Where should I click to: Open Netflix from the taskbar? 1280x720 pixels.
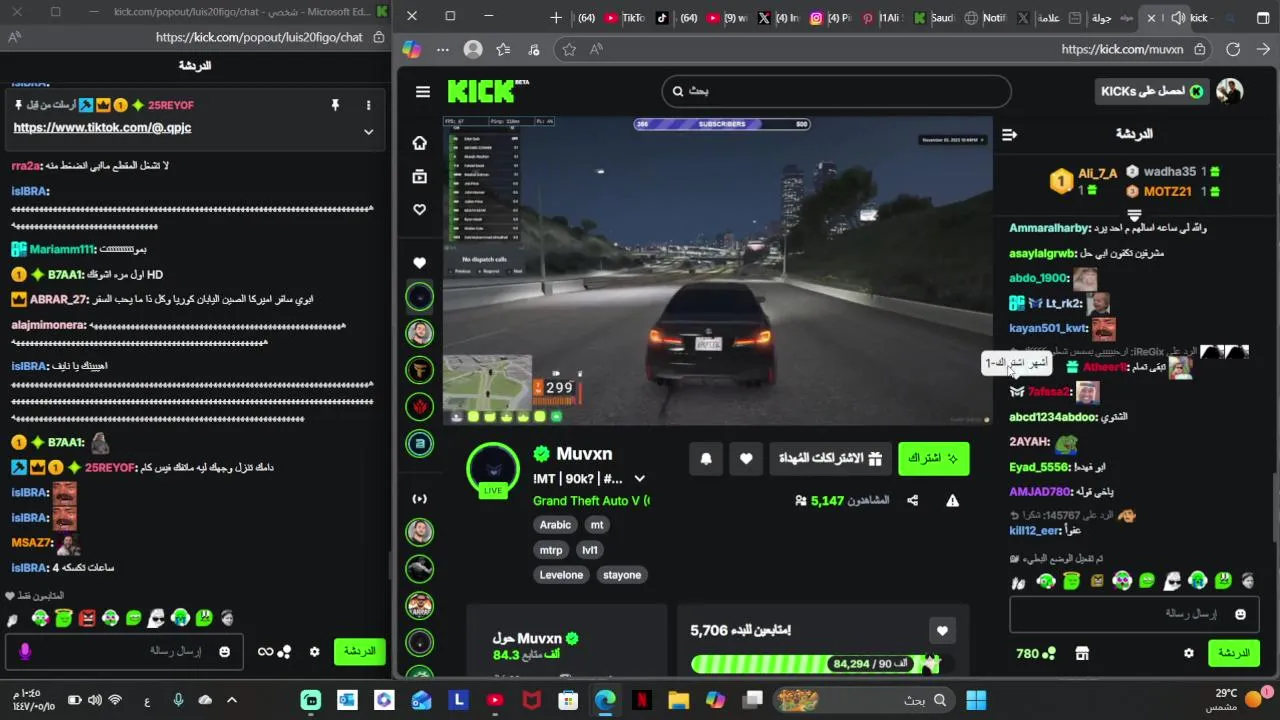[642, 700]
